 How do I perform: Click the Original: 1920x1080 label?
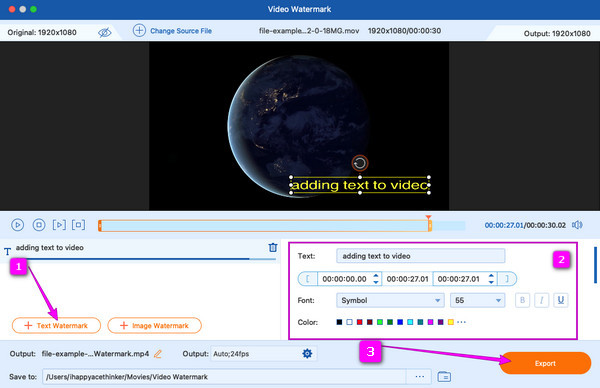coord(42,33)
